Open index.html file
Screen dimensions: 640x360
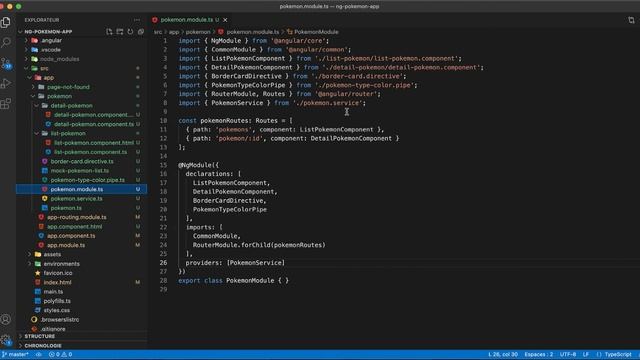click(x=57, y=282)
